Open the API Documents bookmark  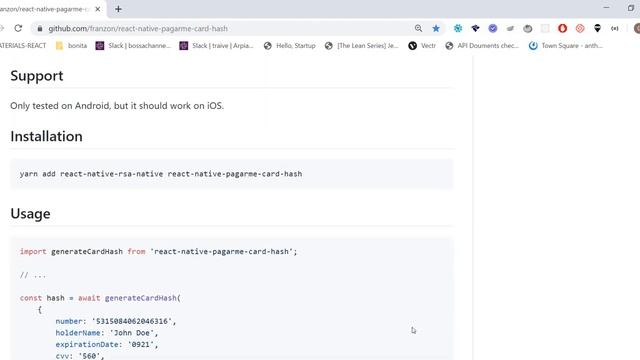(482, 46)
